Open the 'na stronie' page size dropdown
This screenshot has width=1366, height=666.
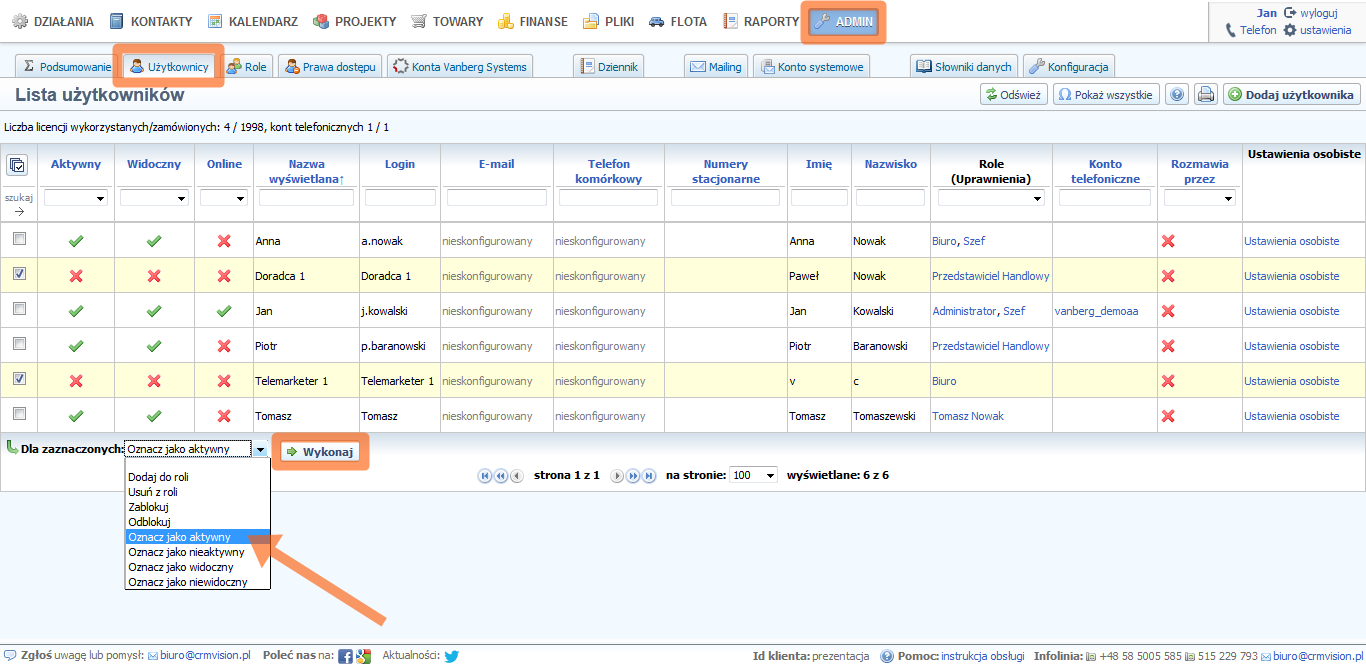coord(753,475)
